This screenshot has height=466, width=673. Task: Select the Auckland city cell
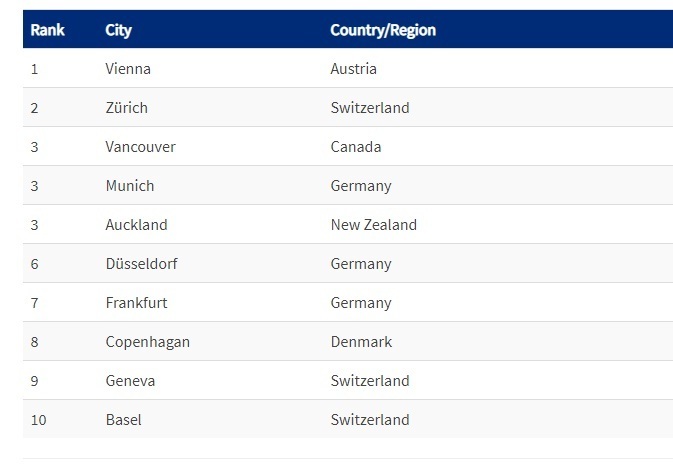136,225
